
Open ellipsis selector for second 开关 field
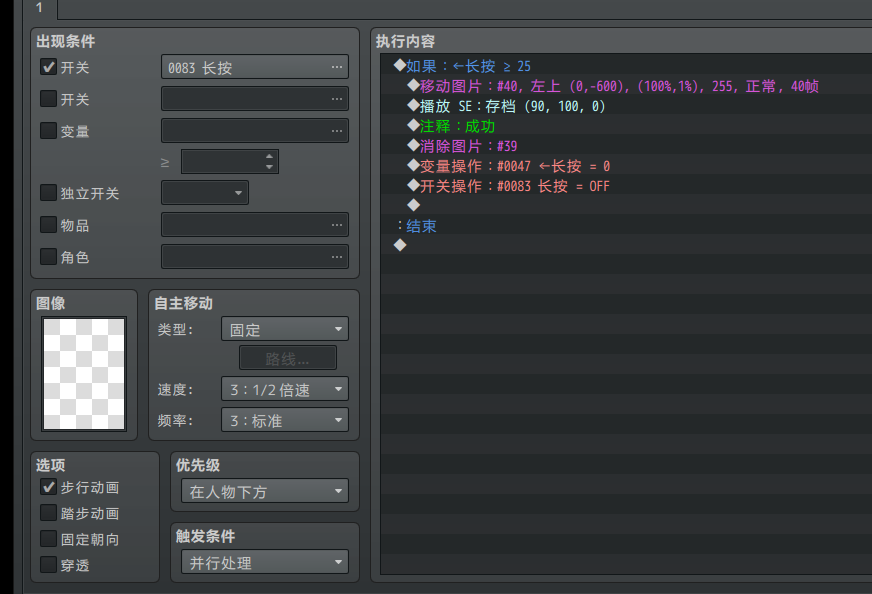336,98
